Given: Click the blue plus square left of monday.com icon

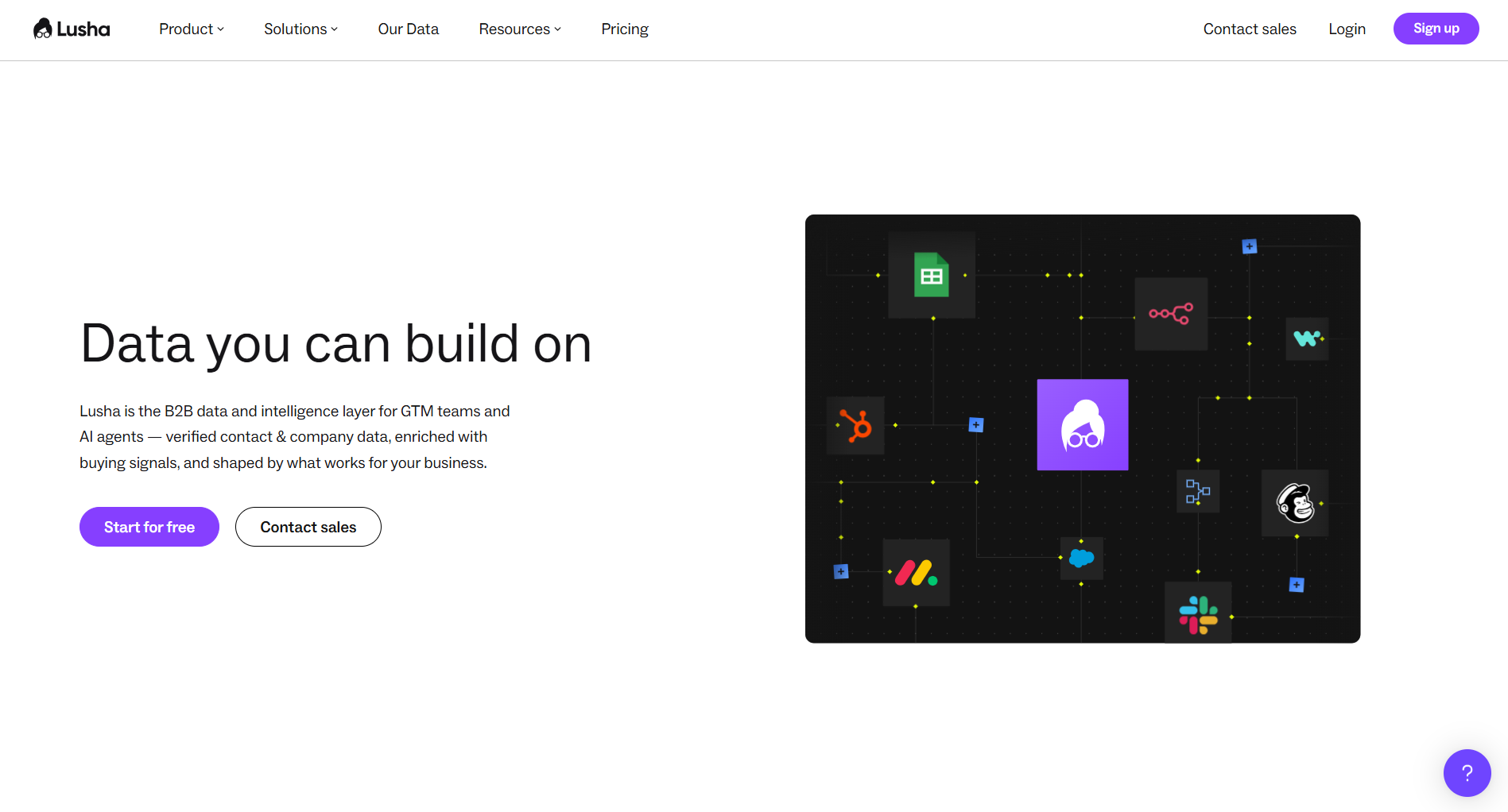Looking at the screenshot, I should [841, 571].
